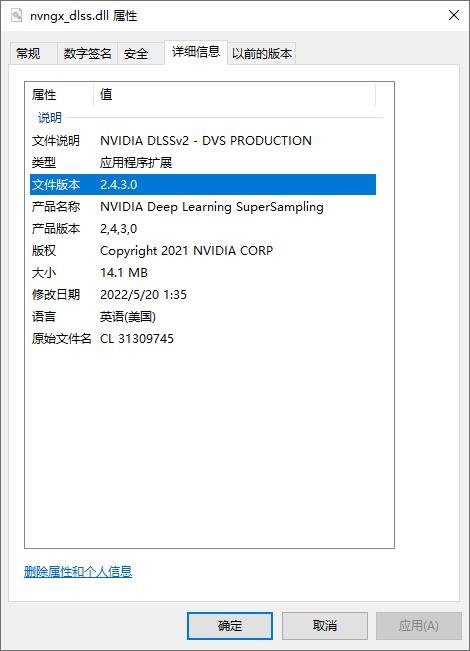
Task: Click the highlighted 文件版本 2.4.3.0 row
Action: click(203, 184)
